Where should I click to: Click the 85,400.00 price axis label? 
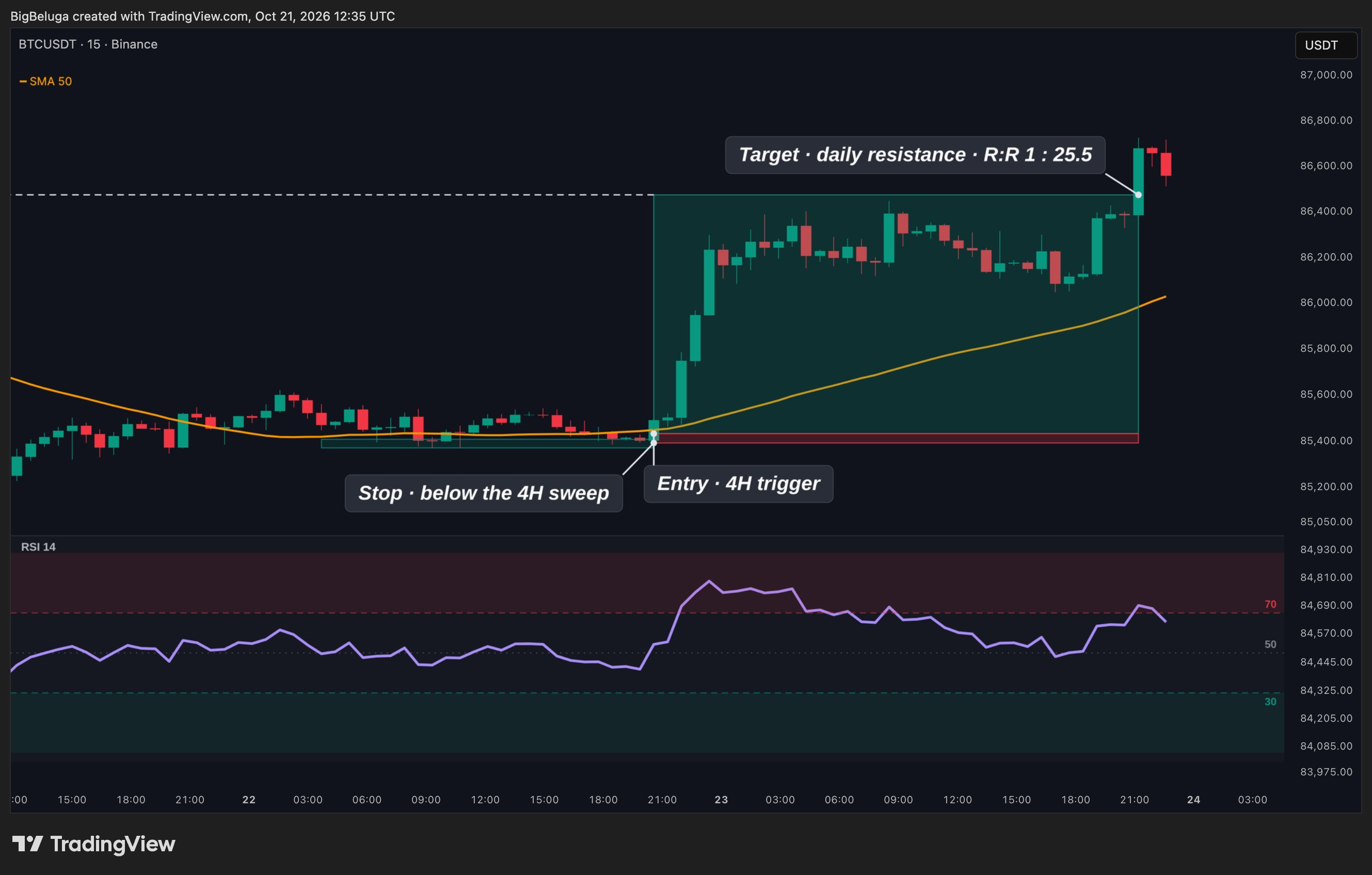pyautogui.click(x=1326, y=441)
